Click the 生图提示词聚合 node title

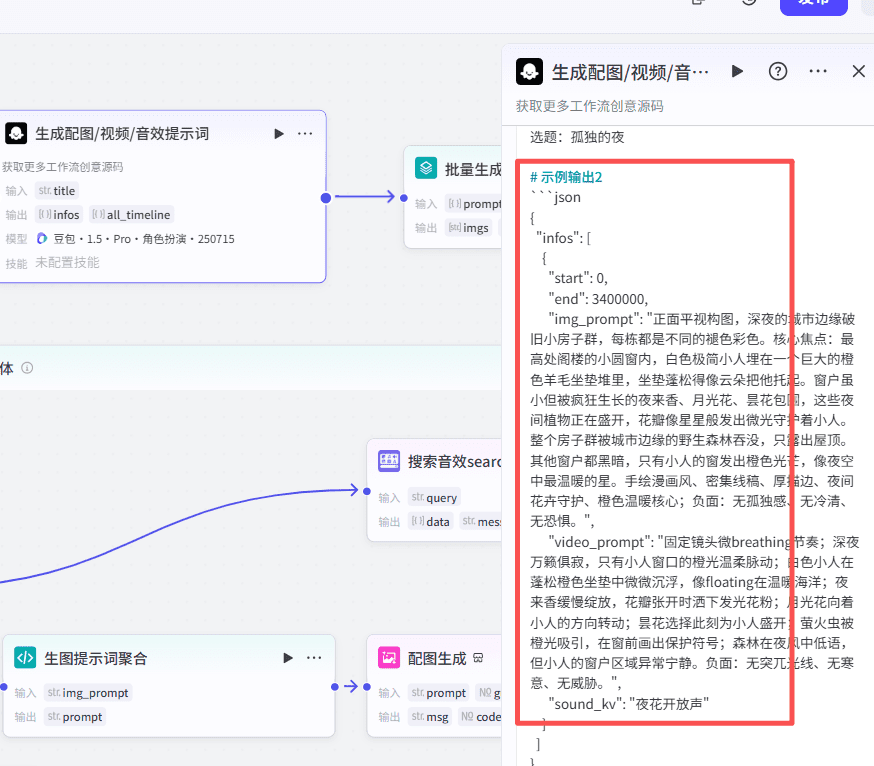95,658
